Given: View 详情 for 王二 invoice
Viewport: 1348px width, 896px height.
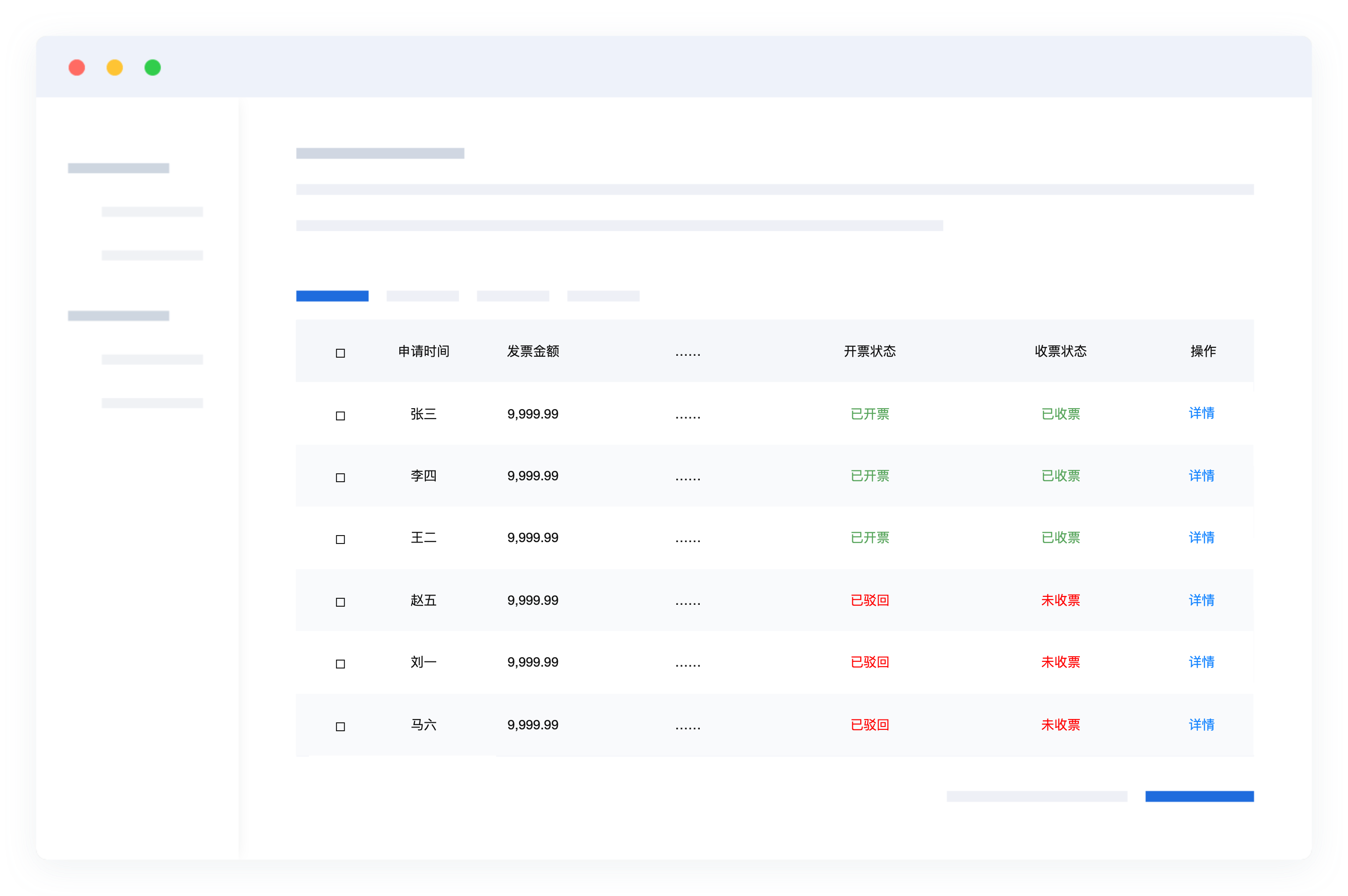Looking at the screenshot, I should click(x=1201, y=537).
